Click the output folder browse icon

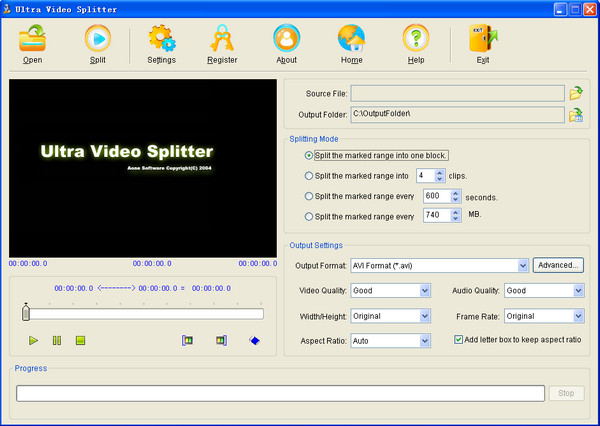click(576, 115)
